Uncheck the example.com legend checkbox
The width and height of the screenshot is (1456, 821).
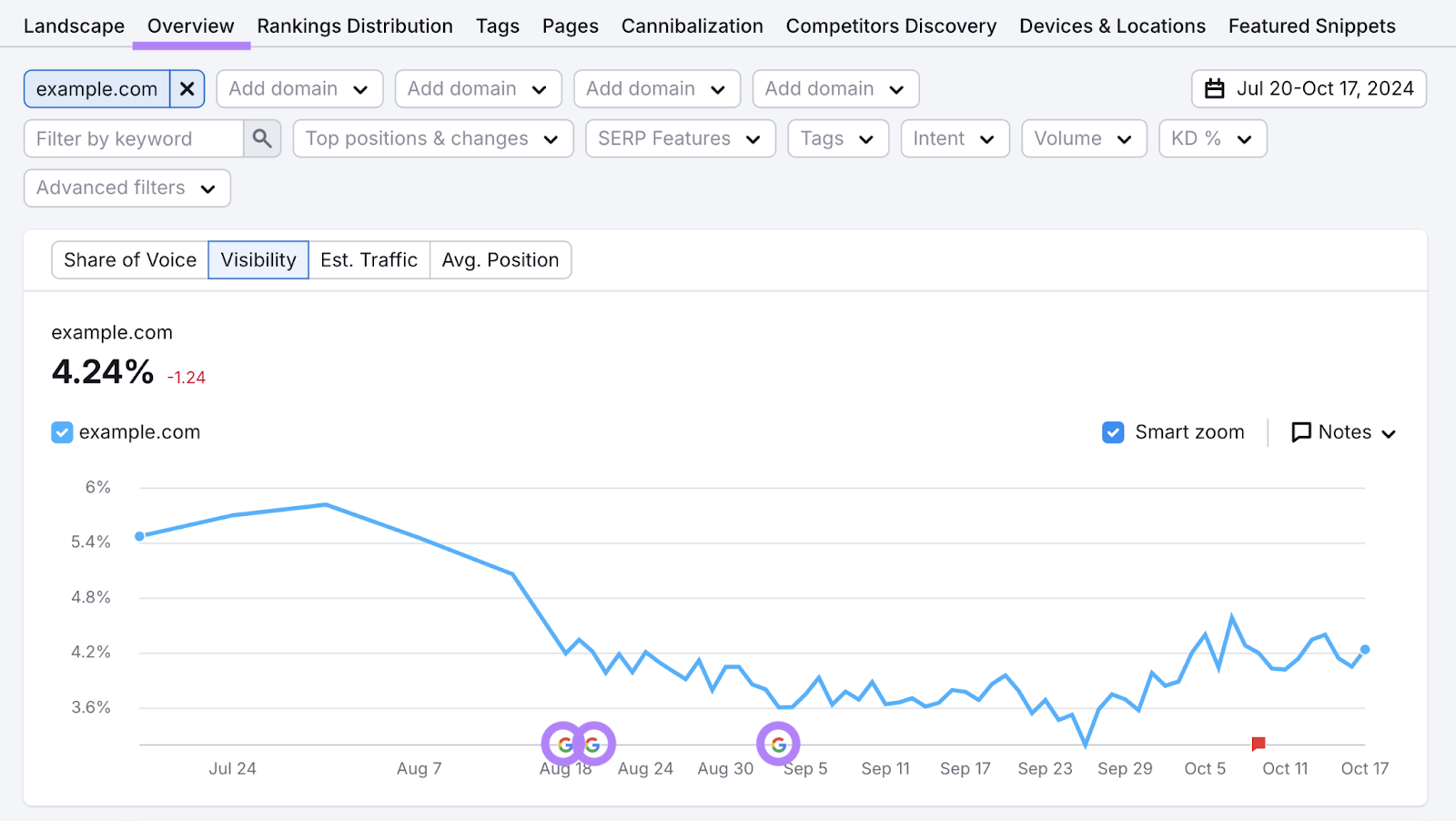click(61, 432)
